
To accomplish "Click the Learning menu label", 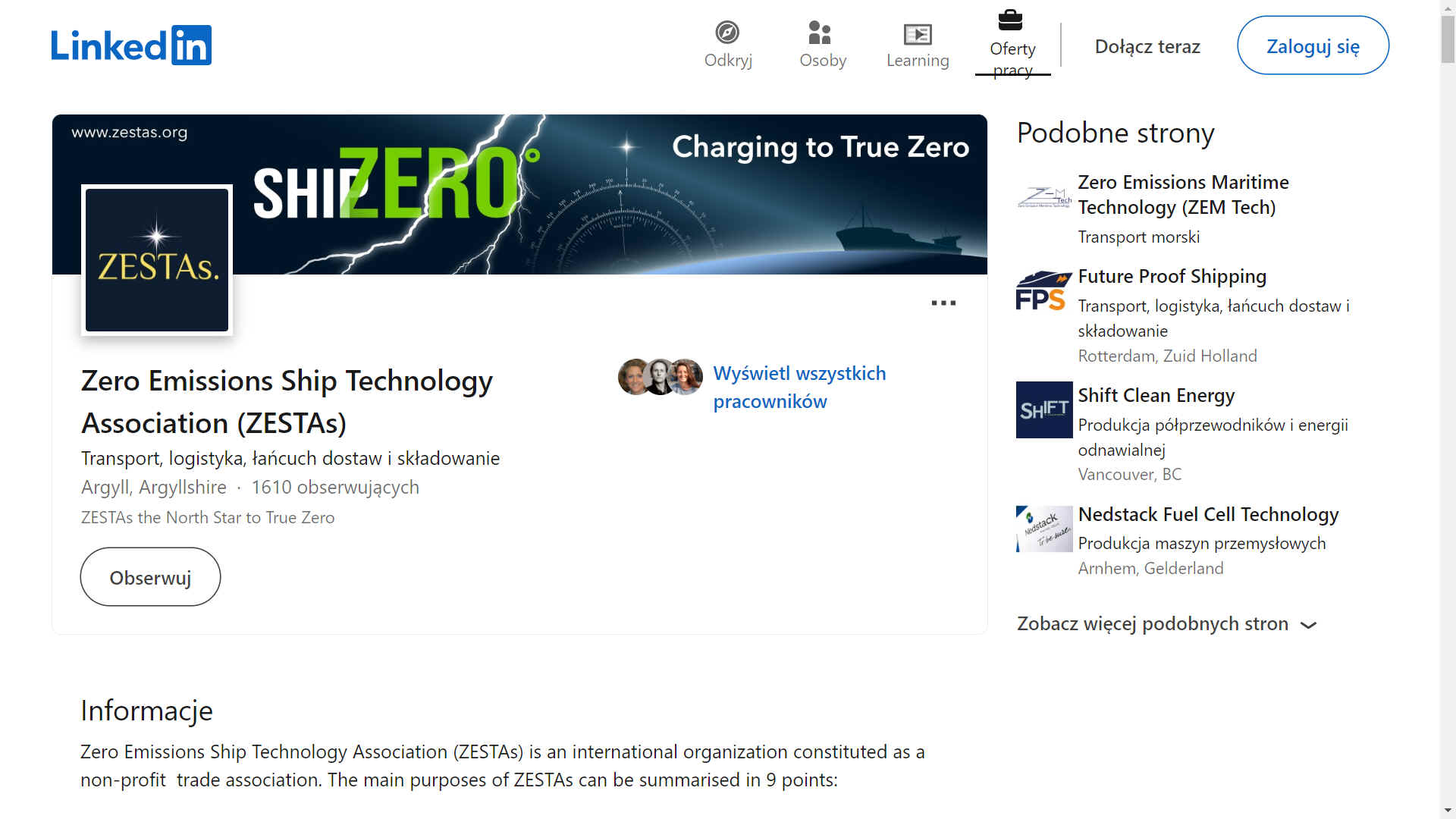I will point(918,60).
